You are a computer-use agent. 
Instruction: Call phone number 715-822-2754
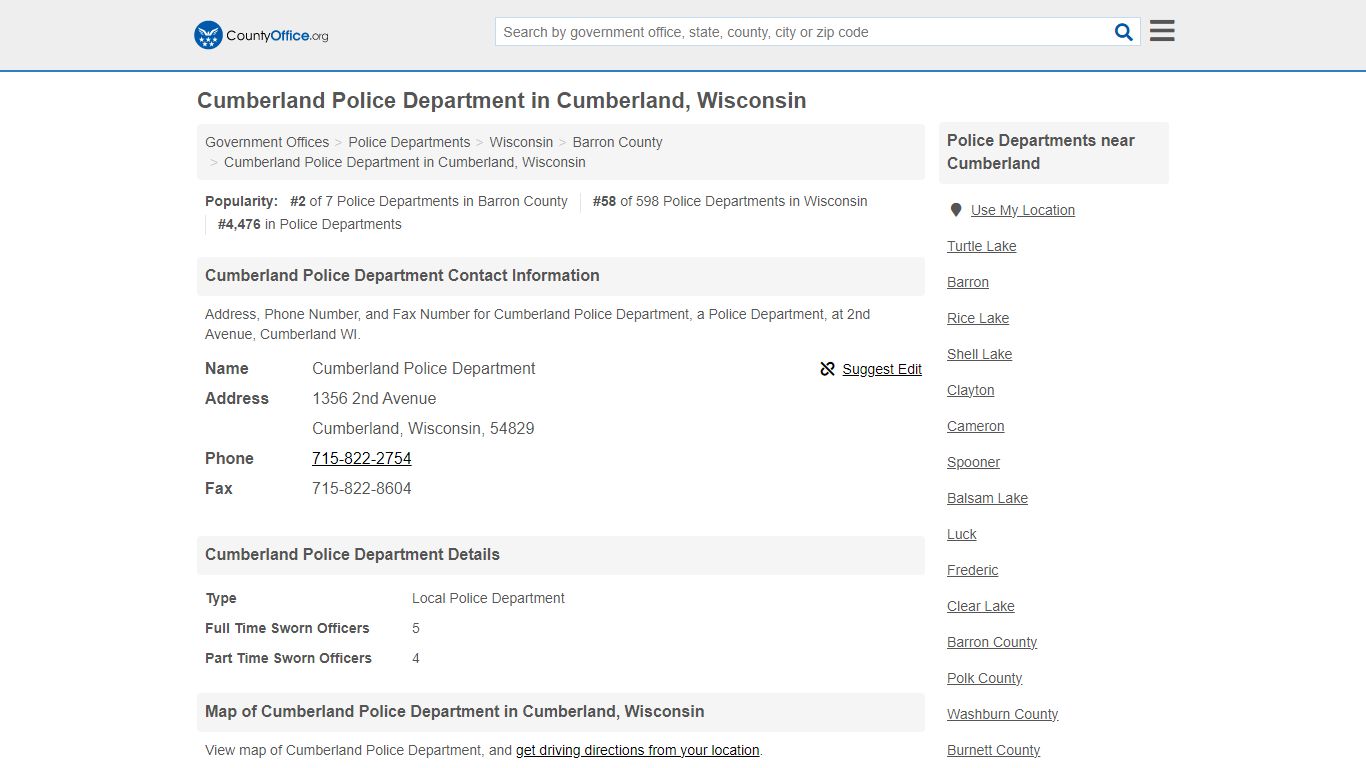(362, 458)
